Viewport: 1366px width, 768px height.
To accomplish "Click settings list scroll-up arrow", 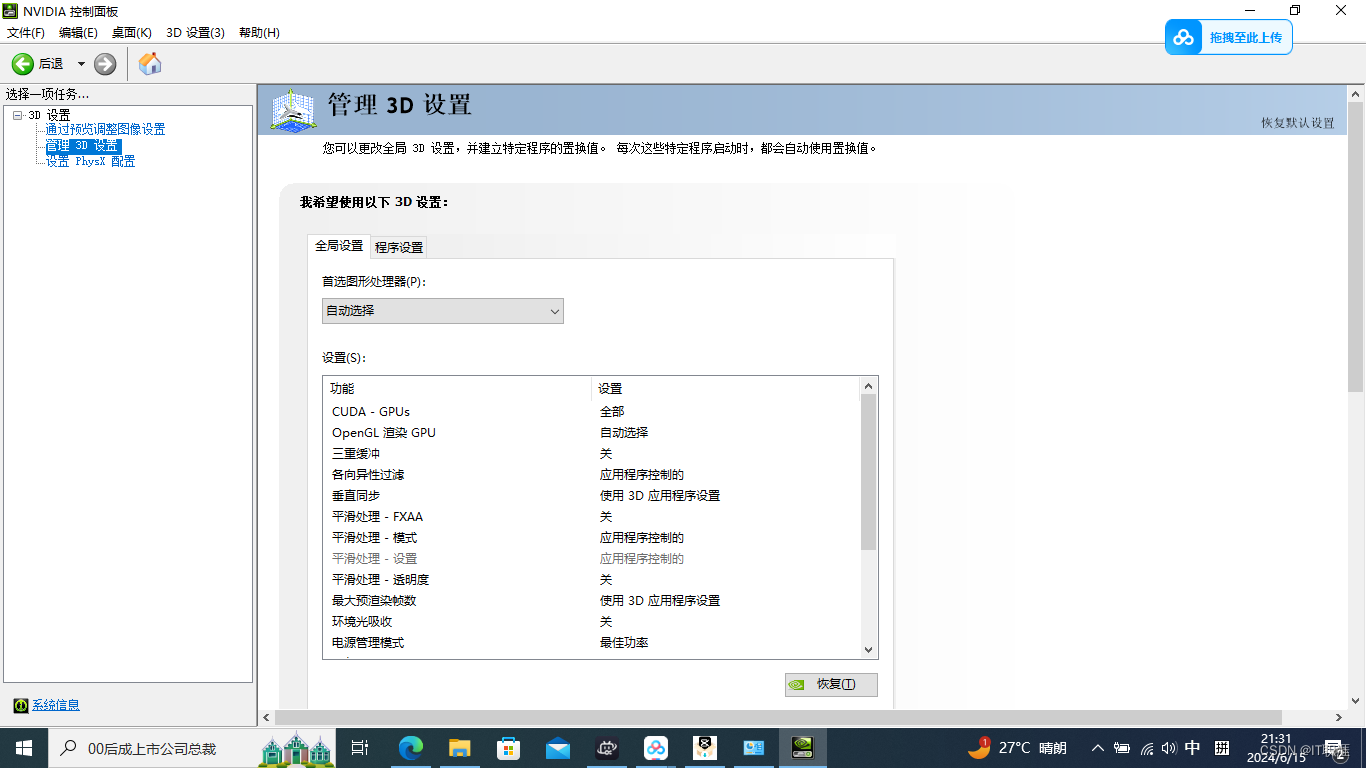I will [x=868, y=386].
